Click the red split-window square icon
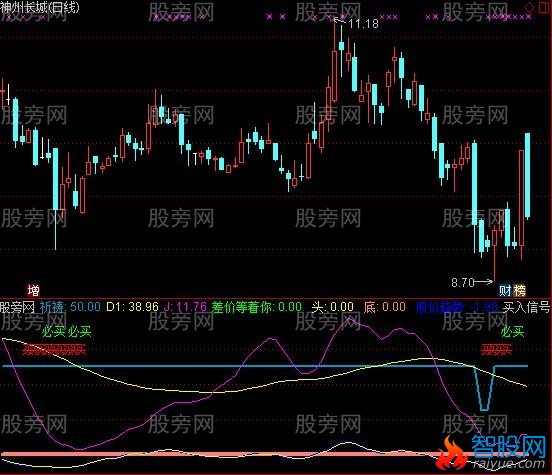The image size is (552, 475). coord(544,7)
